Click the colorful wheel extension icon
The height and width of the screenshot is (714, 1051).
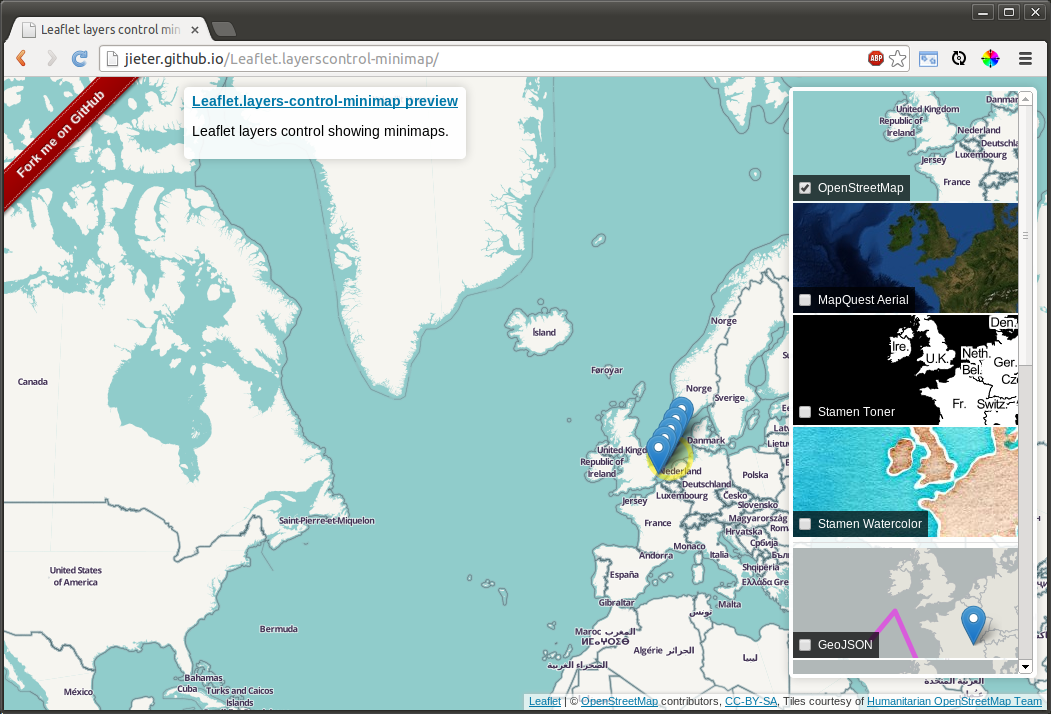click(x=990, y=59)
